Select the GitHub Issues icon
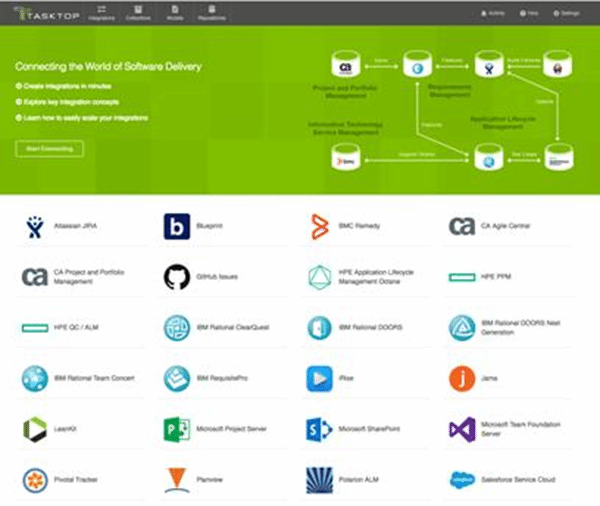 click(177, 277)
